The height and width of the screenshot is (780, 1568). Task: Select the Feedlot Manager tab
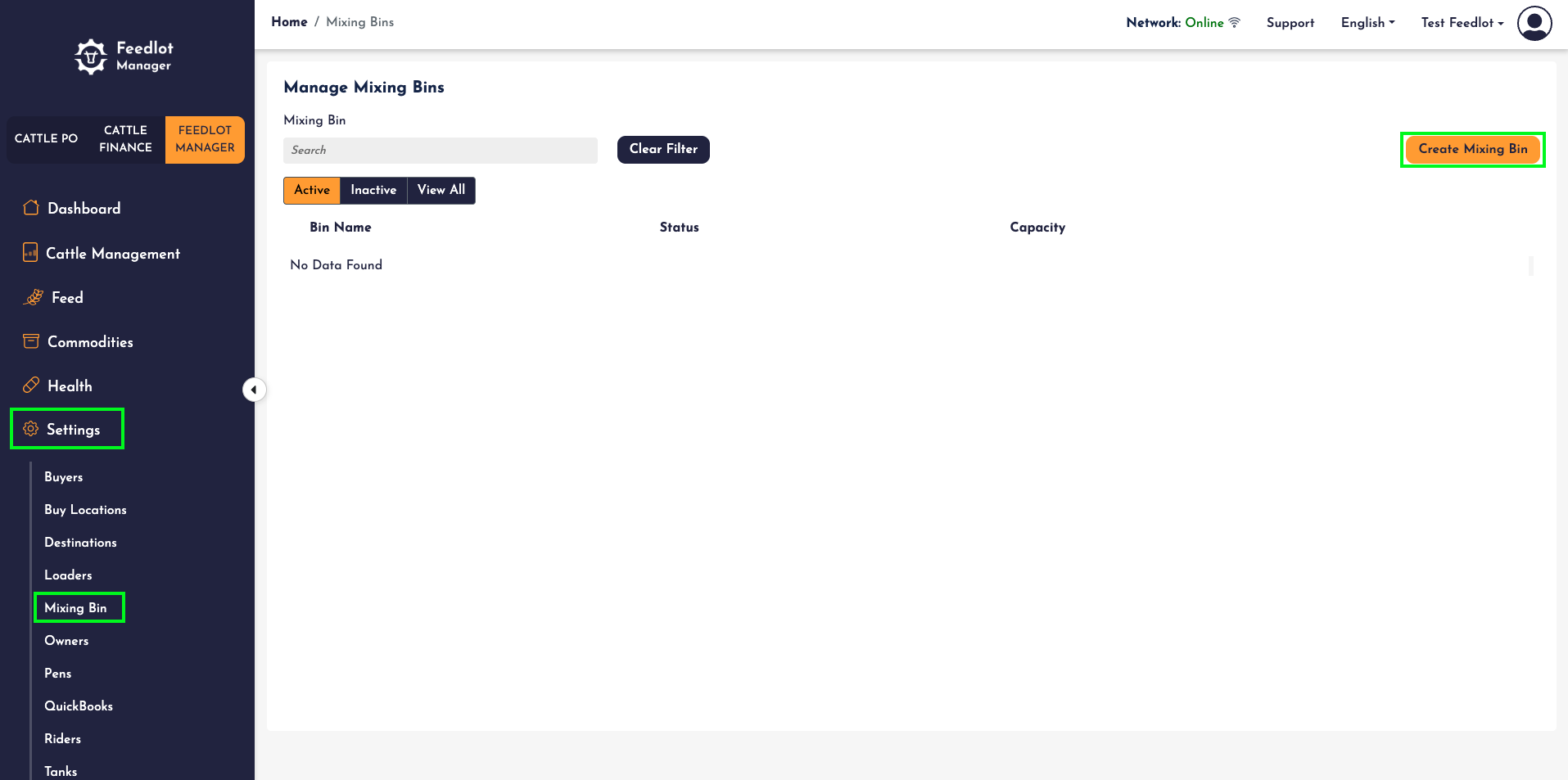pos(205,139)
